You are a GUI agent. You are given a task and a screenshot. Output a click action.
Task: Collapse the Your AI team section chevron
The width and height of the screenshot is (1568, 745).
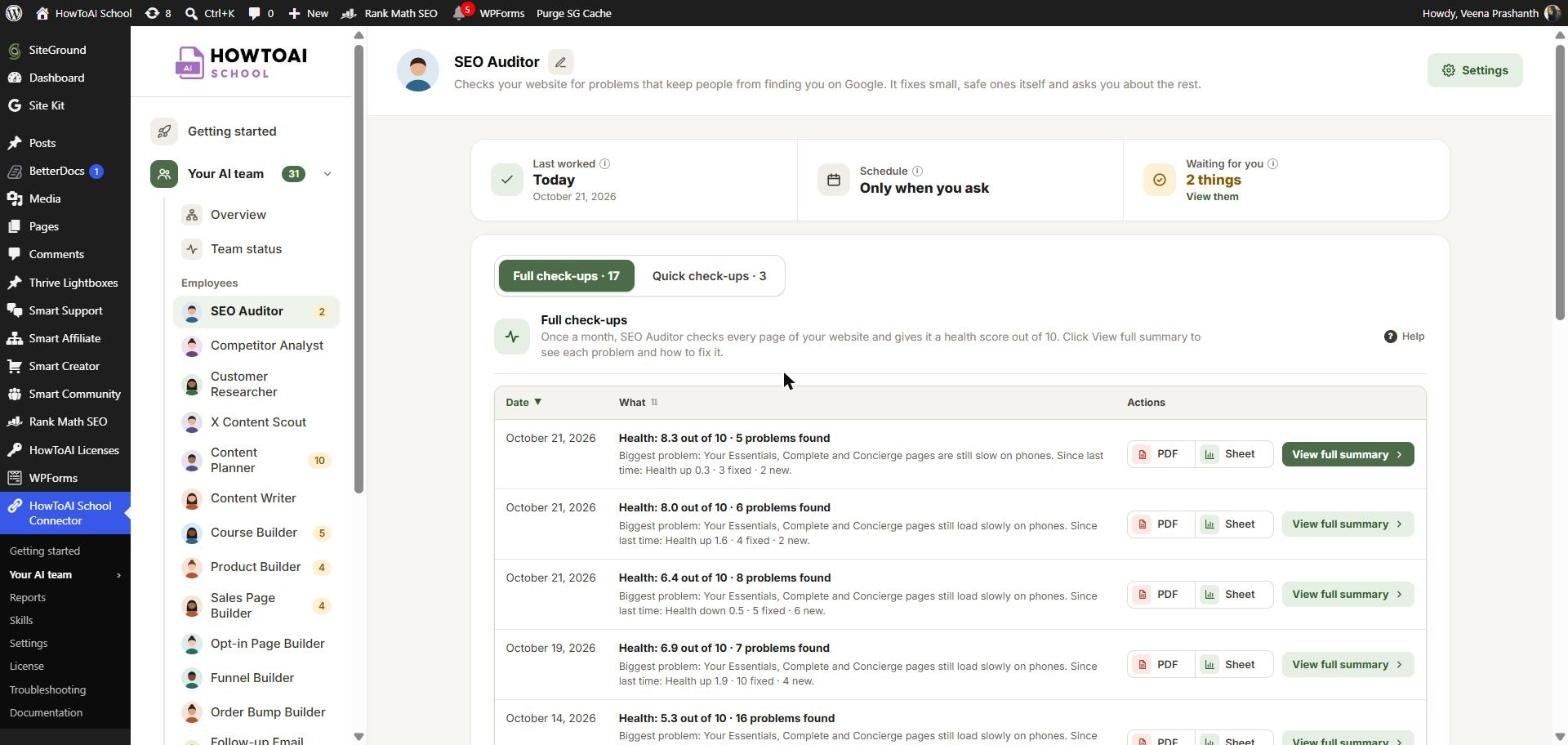pos(327,174)
